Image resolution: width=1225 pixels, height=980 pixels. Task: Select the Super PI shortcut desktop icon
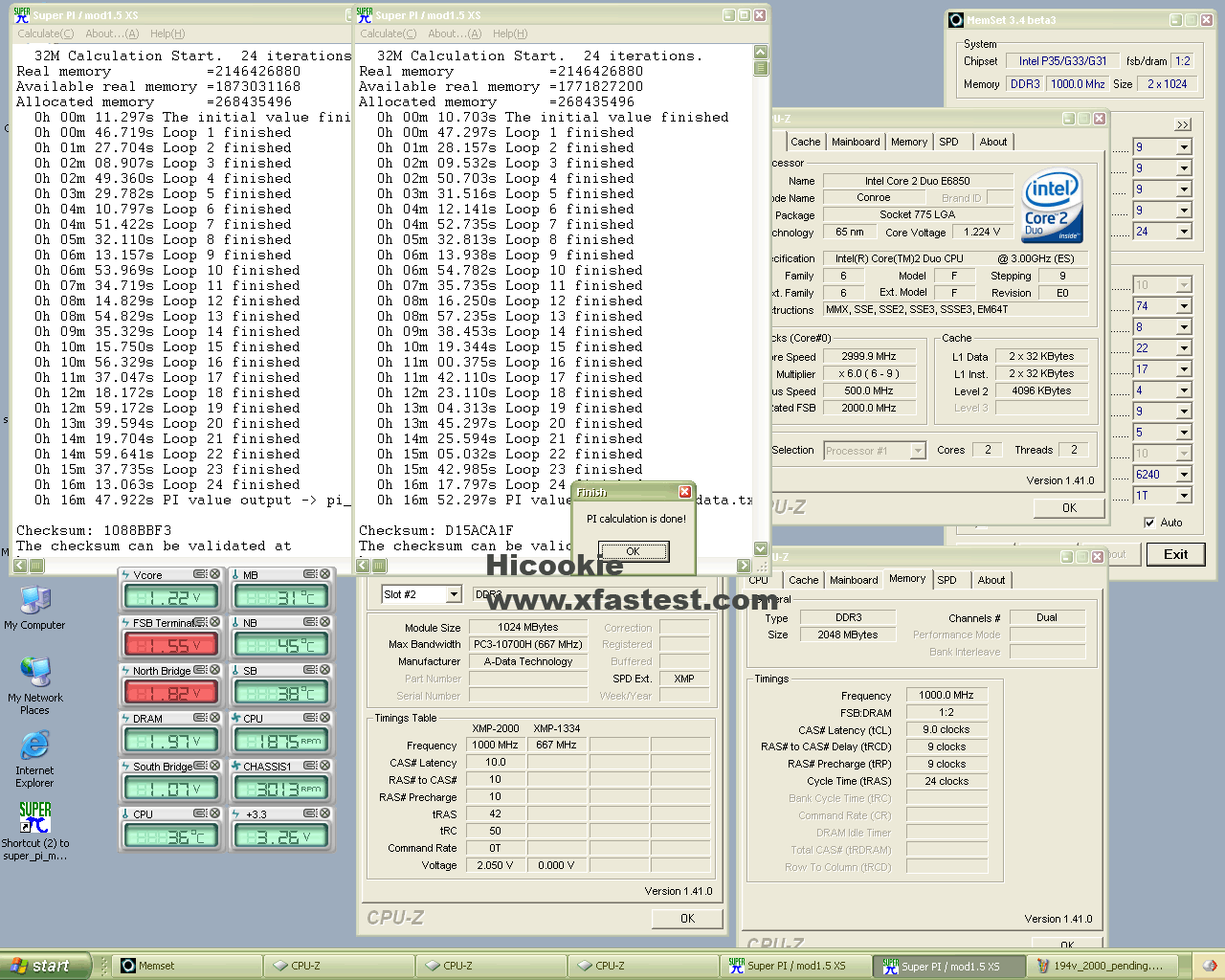[34, 831]
